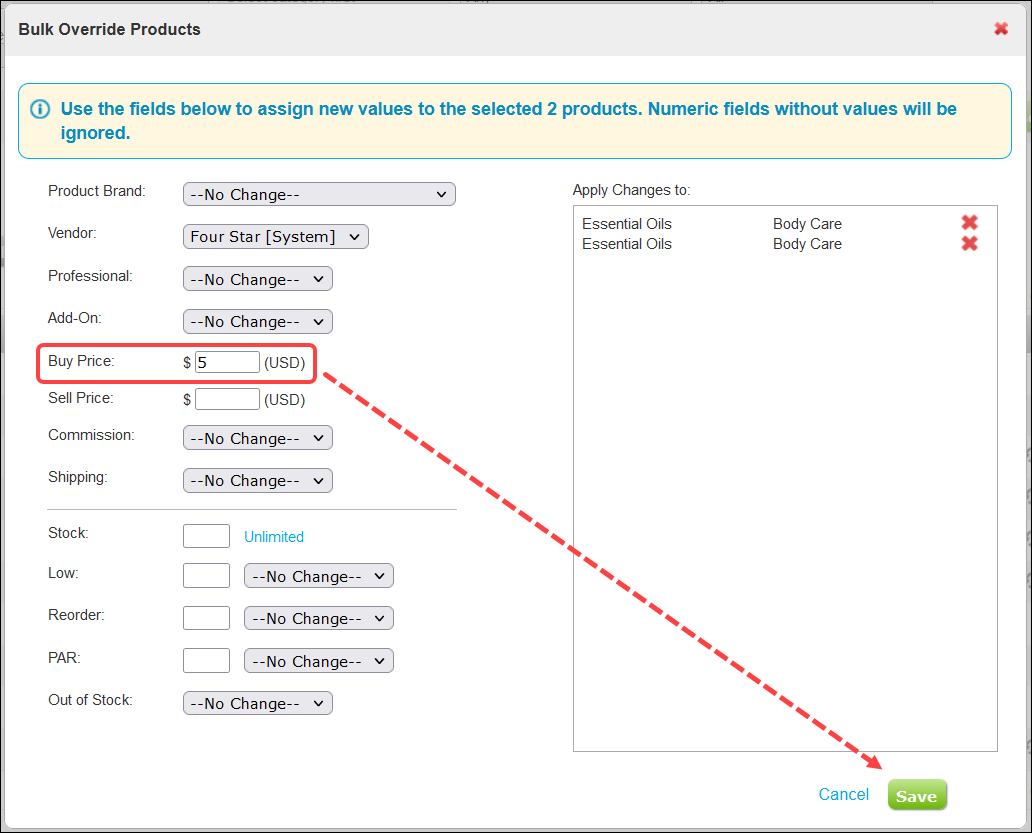
Task: Click the Unlimited stock link
Action: pos(274,537)
